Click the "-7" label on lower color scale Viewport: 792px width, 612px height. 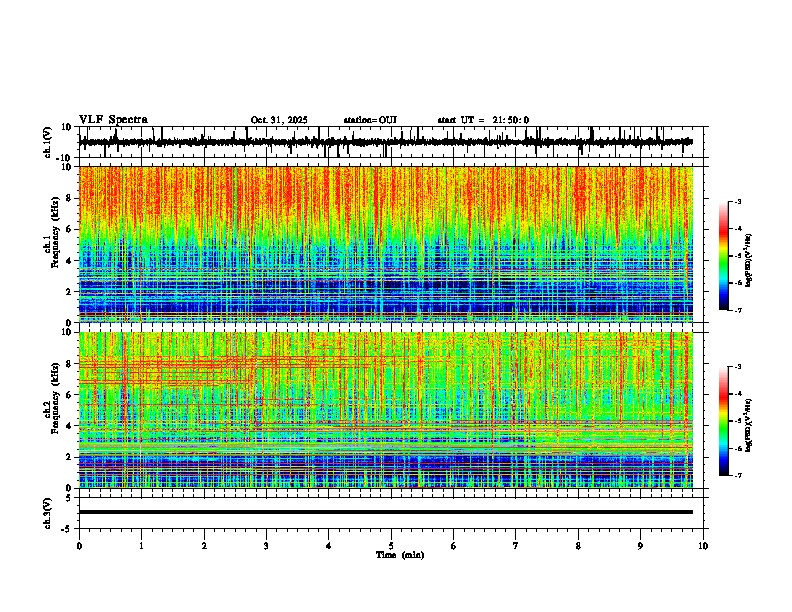[738, 476]
